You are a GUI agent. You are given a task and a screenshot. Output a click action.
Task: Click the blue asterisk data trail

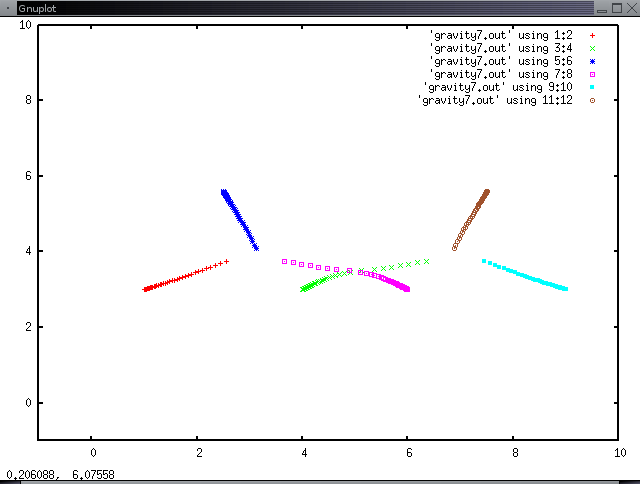(x=240, y=220)
